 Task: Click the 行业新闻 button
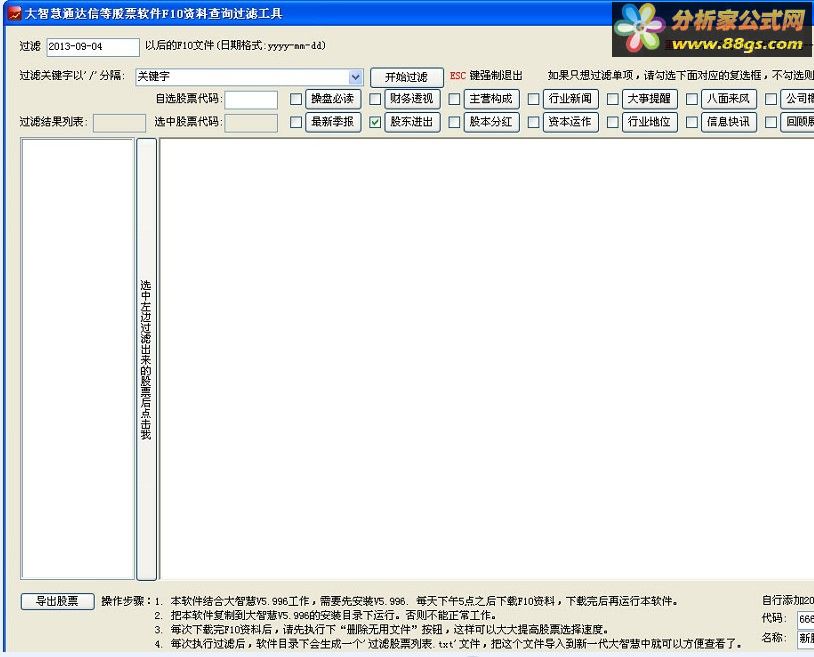(571, 99)
